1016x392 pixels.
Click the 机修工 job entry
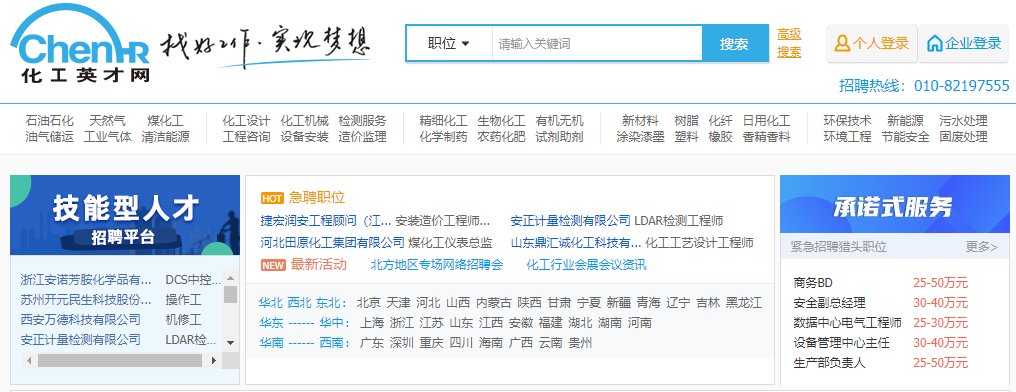pos(183,319)
